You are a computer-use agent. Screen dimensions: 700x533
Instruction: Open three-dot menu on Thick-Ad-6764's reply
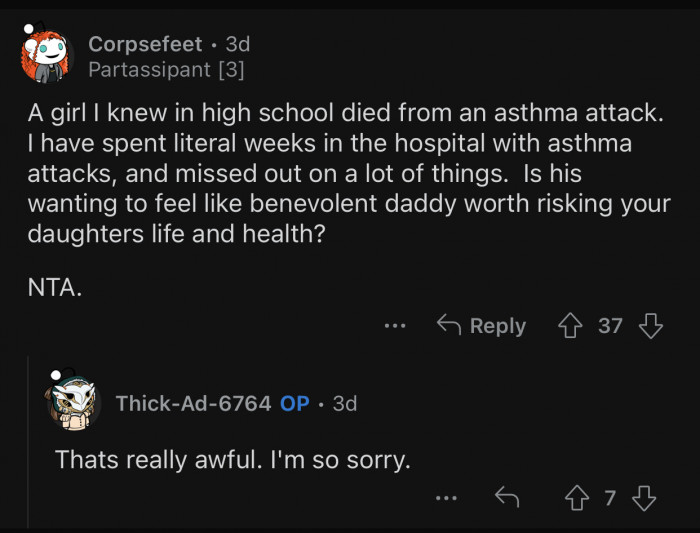click(448, 498)
